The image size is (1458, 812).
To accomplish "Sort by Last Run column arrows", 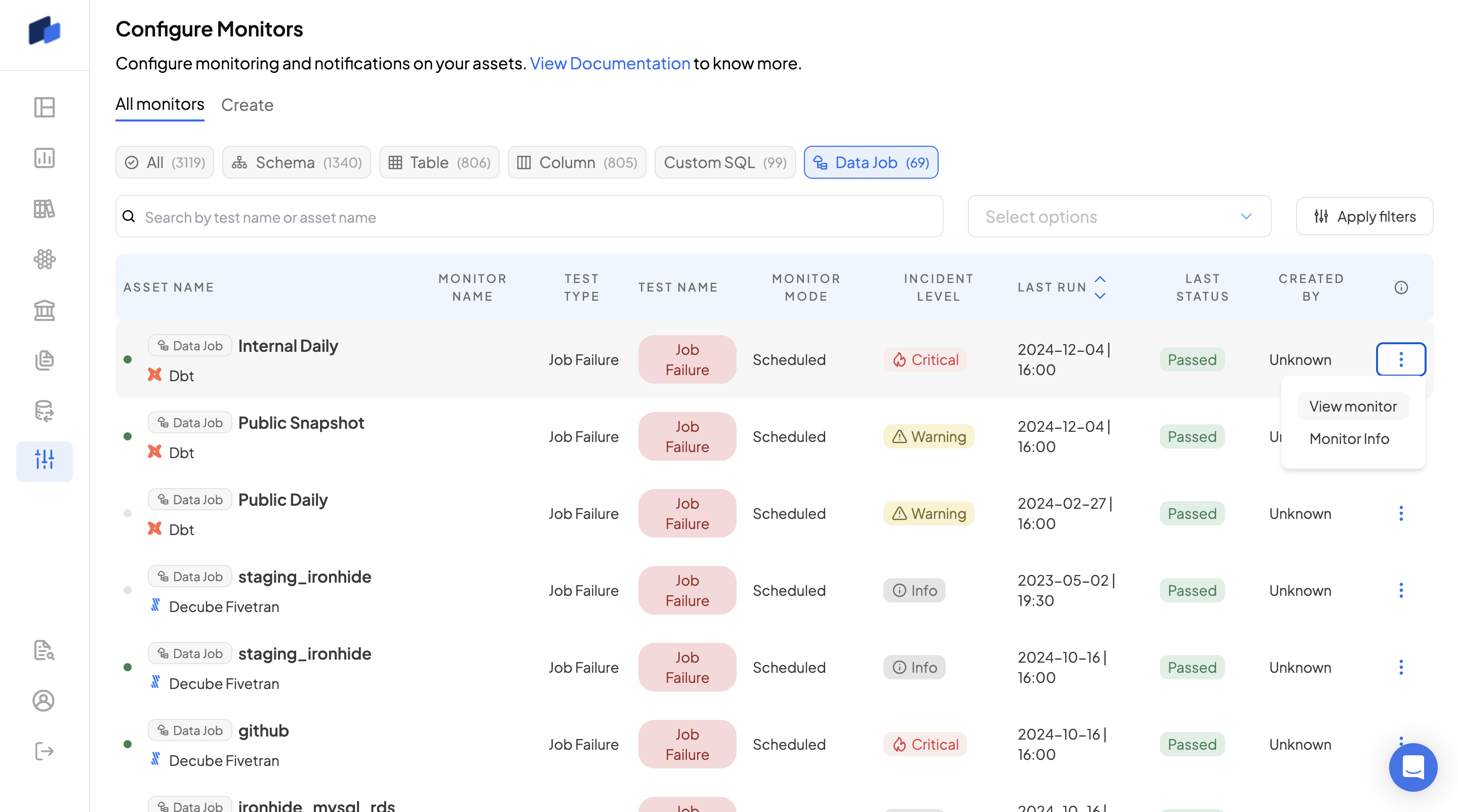I will [x=1100, y=288].
